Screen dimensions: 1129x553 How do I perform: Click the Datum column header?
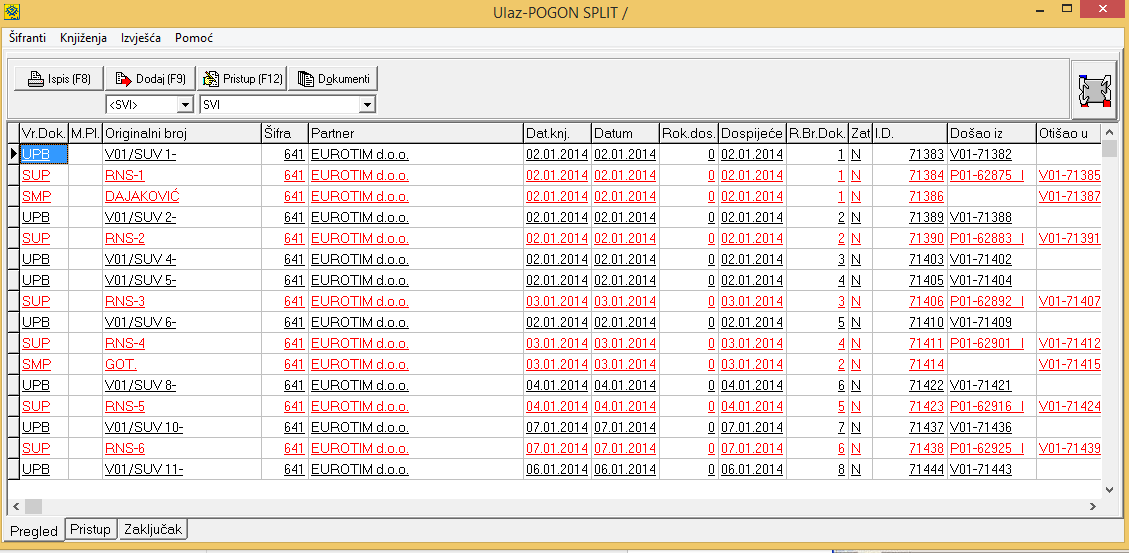coord(626,133)
